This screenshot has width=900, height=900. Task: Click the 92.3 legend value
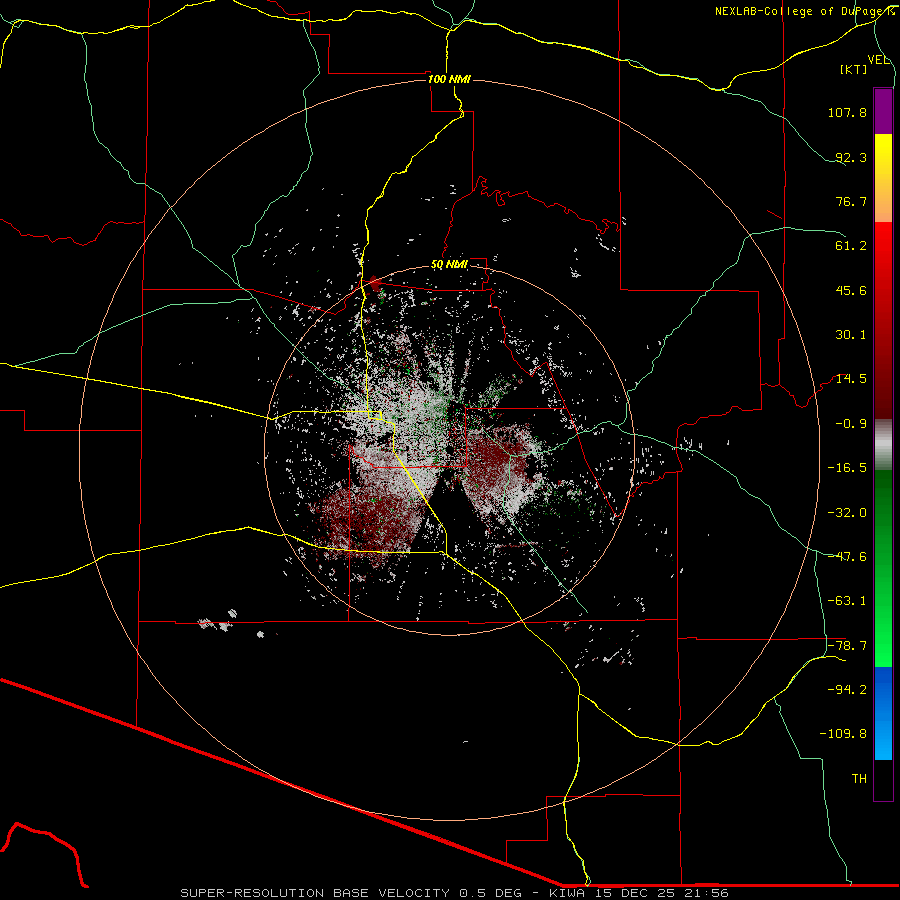(851, 157)
